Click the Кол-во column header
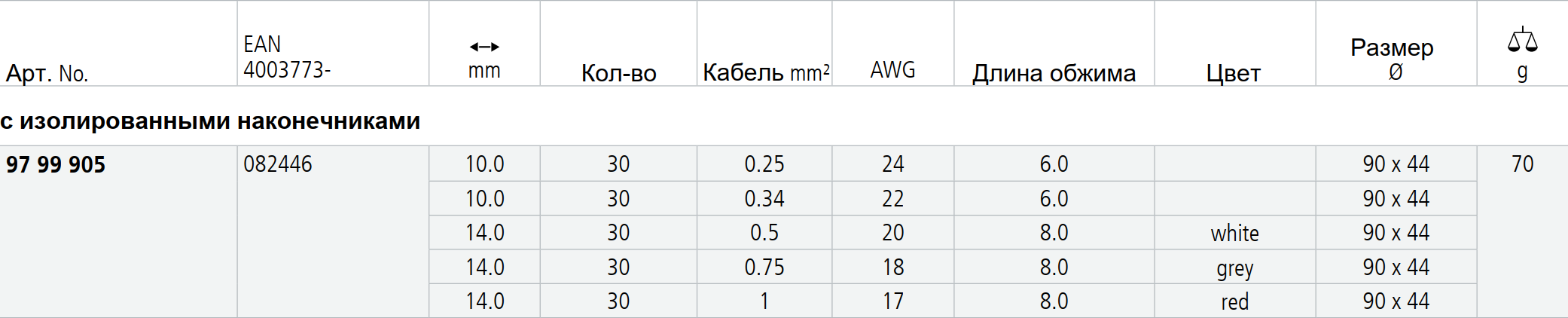Screen dimensions: 1568x318 [x=618, y=73]
